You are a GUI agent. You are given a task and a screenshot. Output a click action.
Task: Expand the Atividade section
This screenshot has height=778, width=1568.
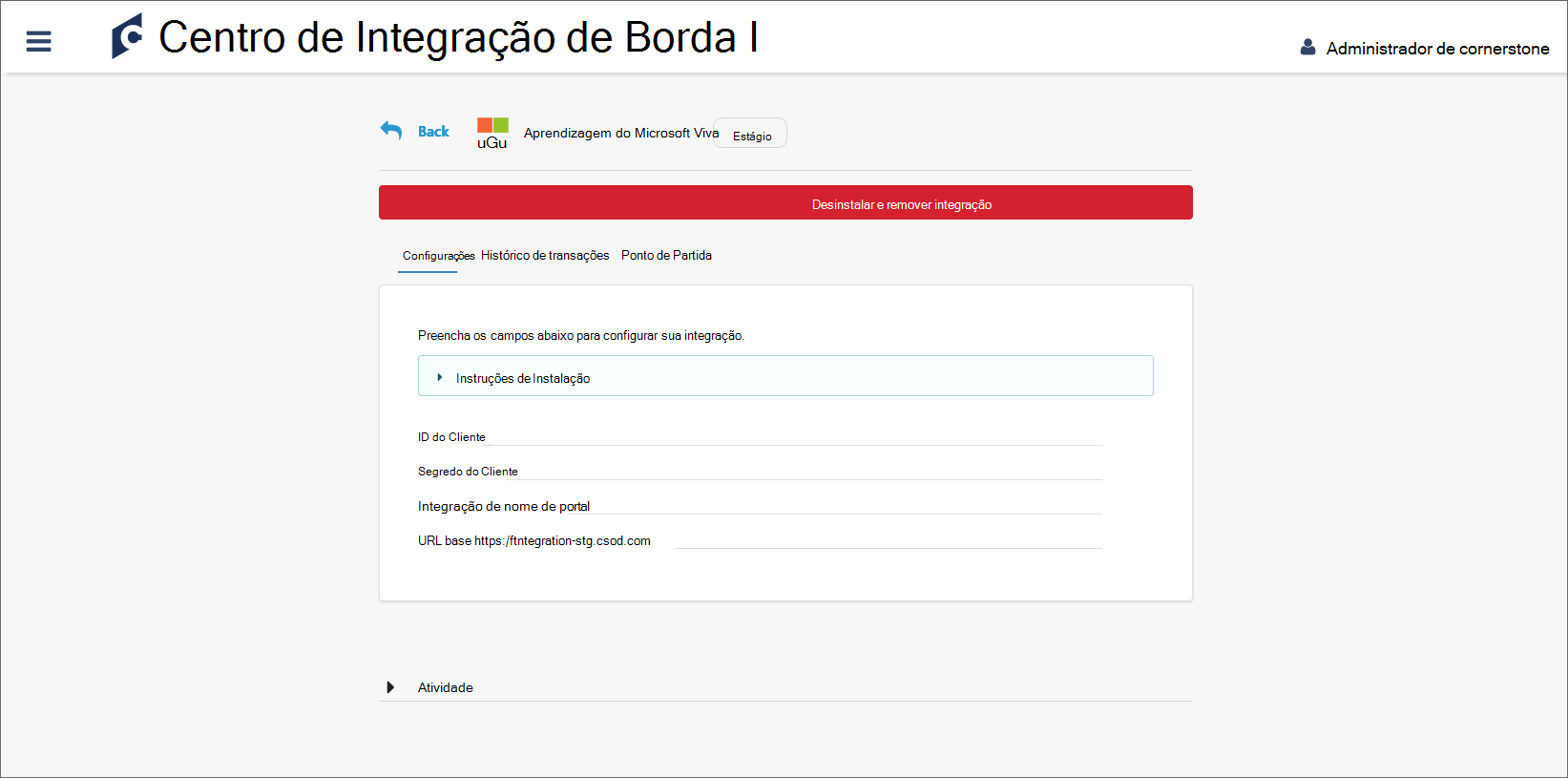tap(785, 687)
